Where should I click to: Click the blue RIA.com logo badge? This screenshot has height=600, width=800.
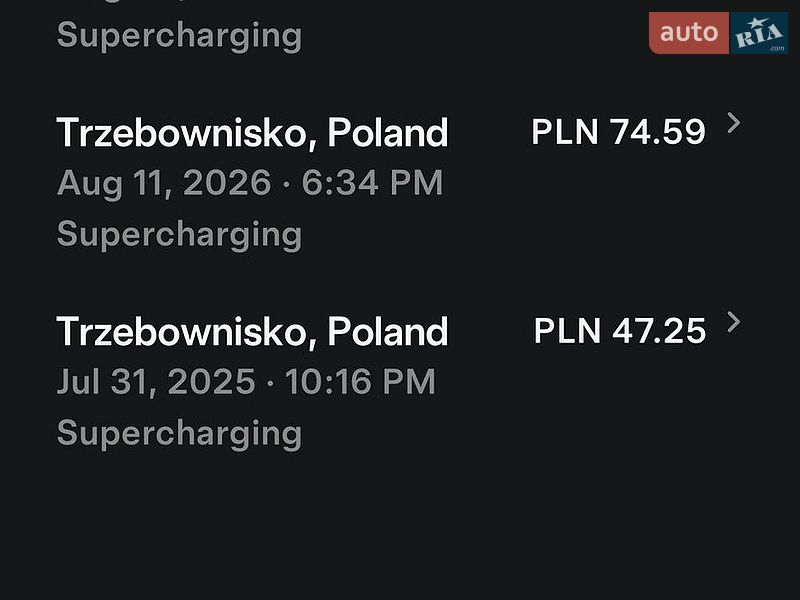point(759,33)
